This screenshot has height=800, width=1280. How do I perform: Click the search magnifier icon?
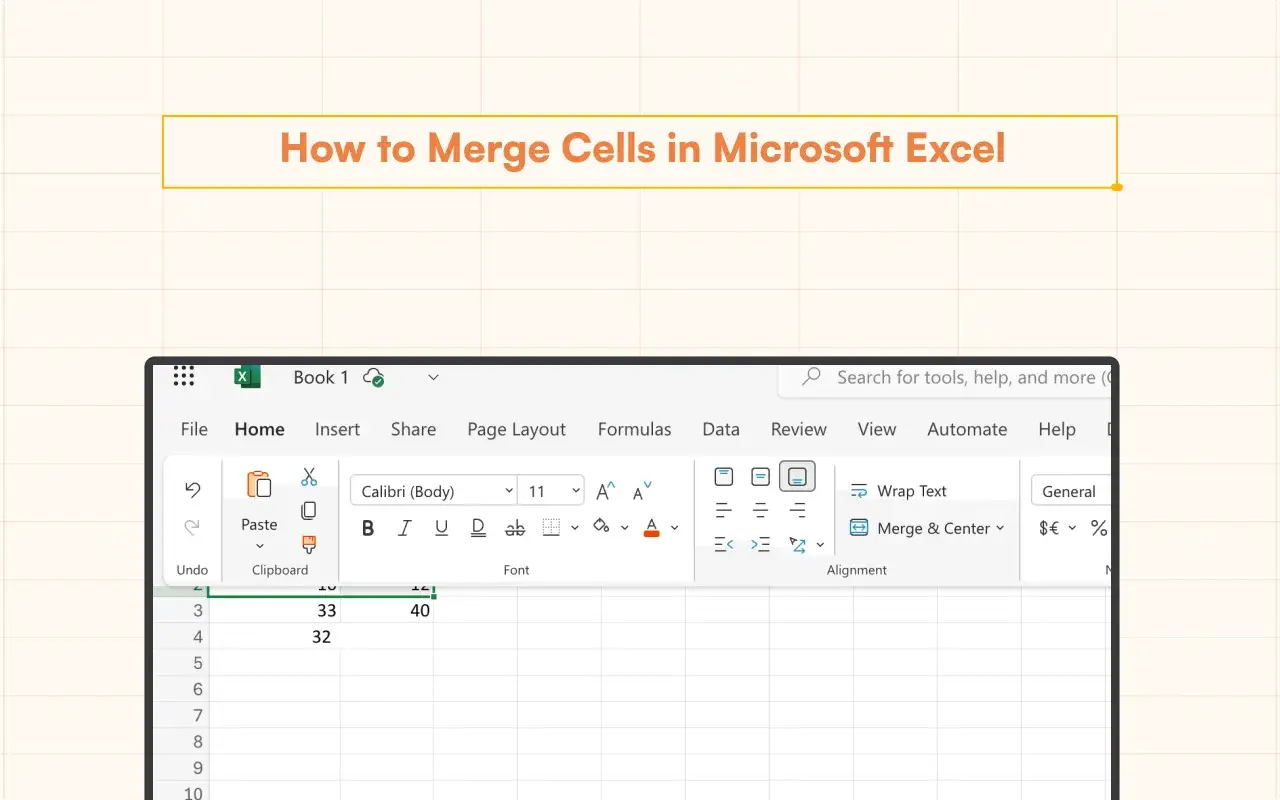812,377
